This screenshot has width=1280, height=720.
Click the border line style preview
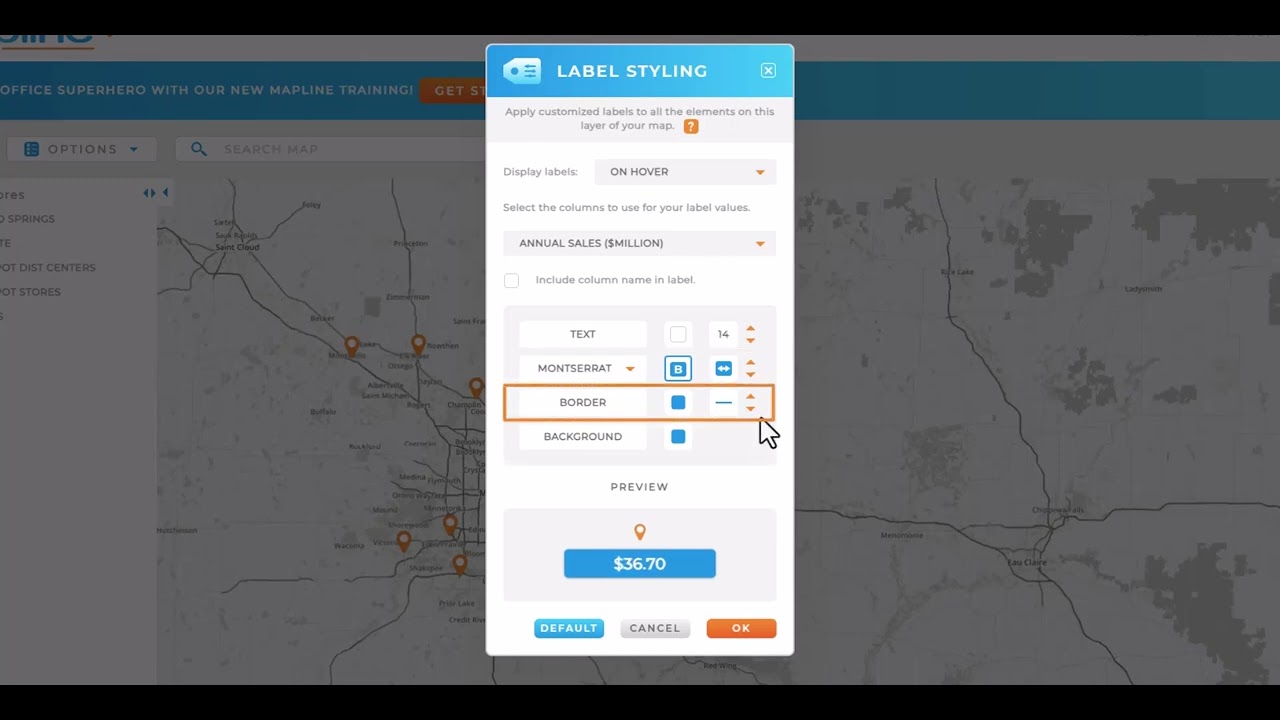[723, 402]
